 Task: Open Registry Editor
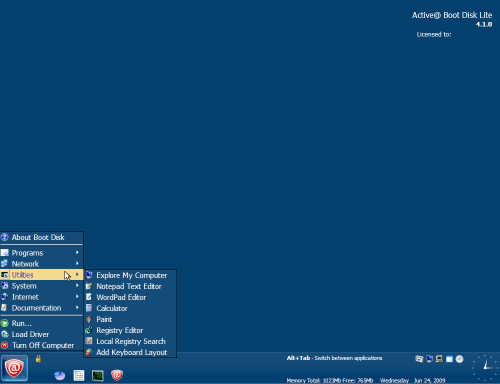[x=130, y=330]
